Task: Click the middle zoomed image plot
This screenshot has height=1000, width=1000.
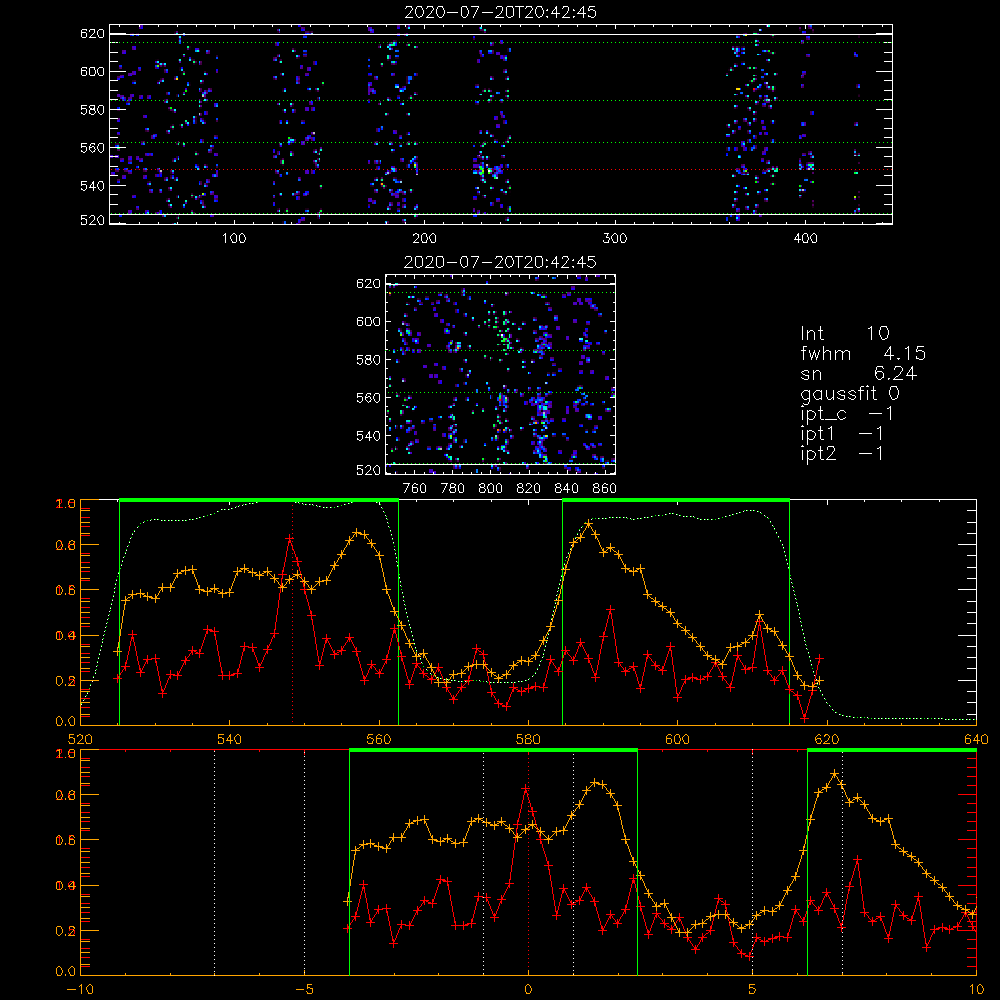Action: click(x=501, y=374)
